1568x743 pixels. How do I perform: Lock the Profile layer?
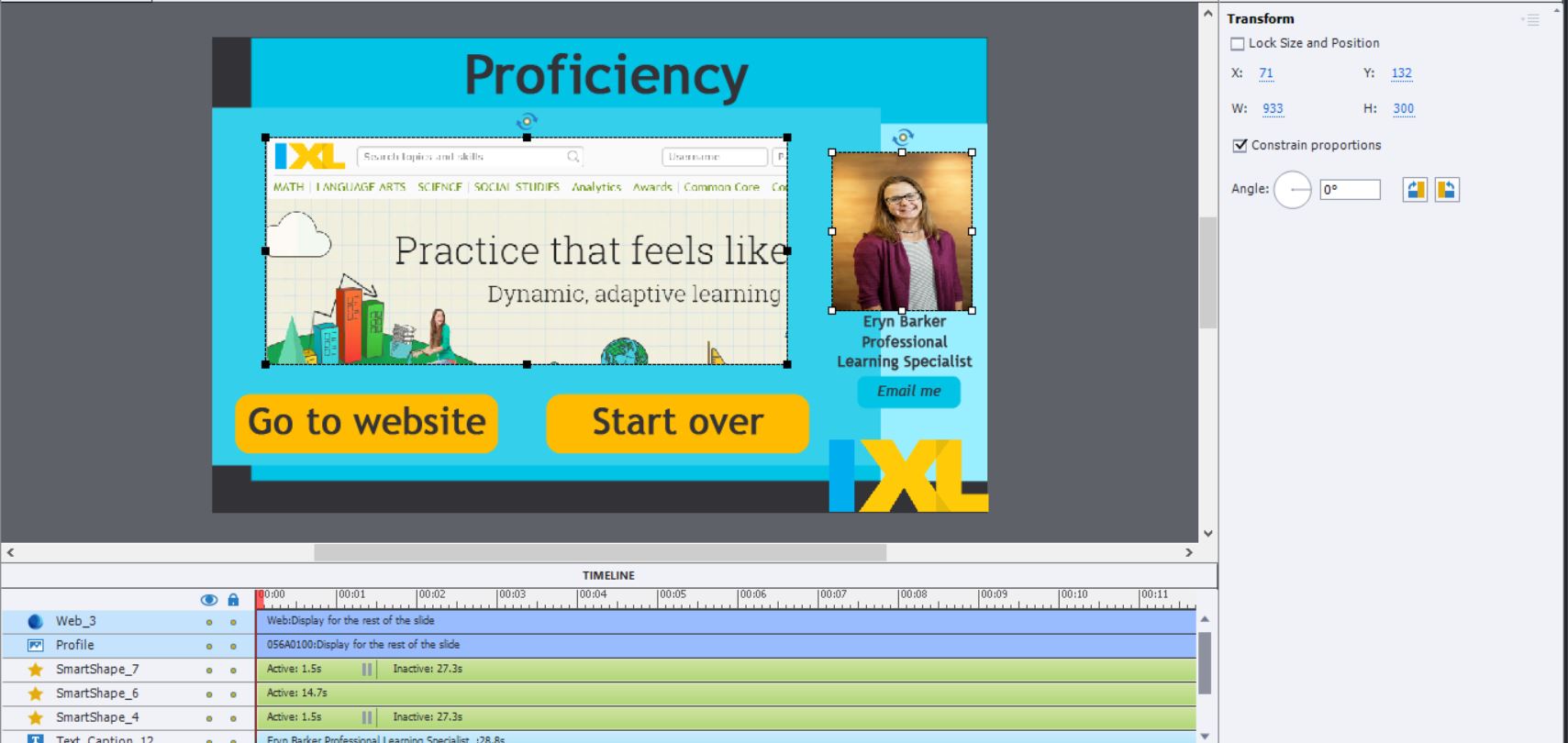point(233,646)
